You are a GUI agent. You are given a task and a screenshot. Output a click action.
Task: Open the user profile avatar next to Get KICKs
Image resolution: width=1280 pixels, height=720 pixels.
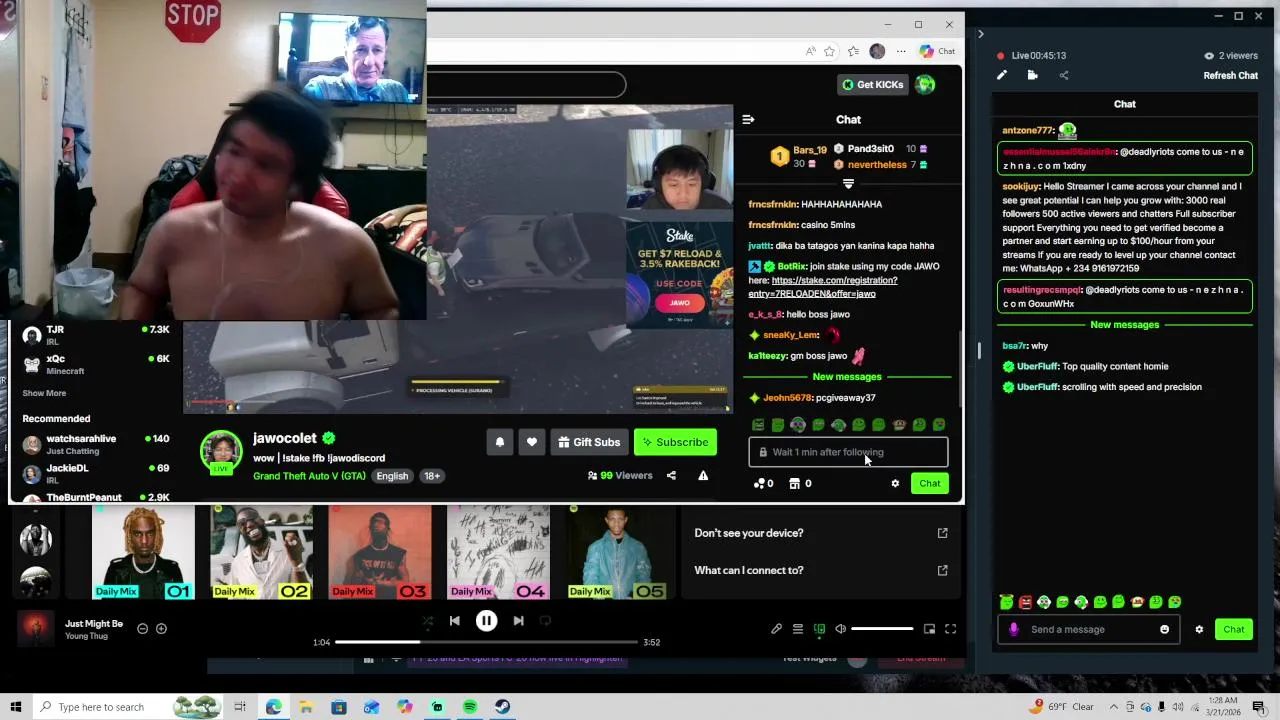pos(925,85)
